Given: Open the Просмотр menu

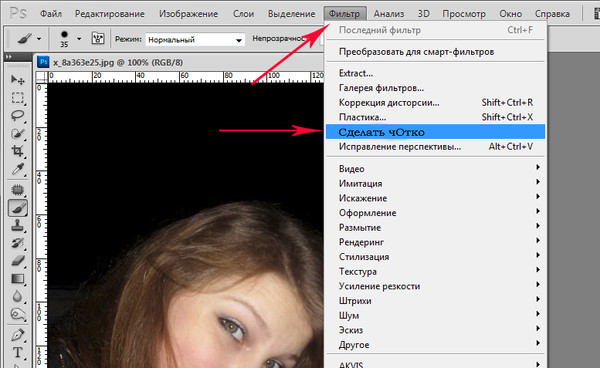Looking at the screenshot, I should click(x=464, y=14).
